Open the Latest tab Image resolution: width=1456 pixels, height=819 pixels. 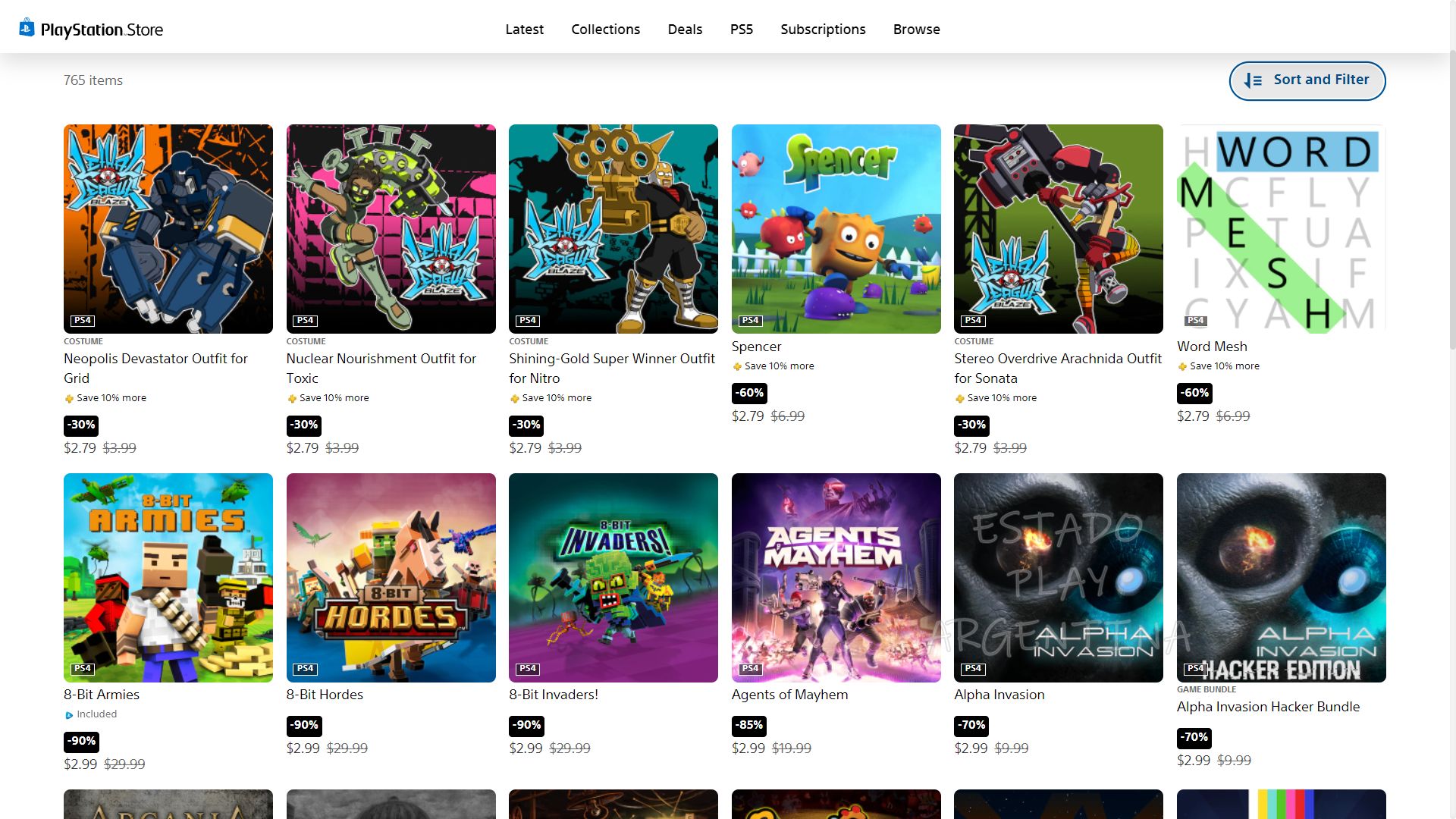pos(524,30)
